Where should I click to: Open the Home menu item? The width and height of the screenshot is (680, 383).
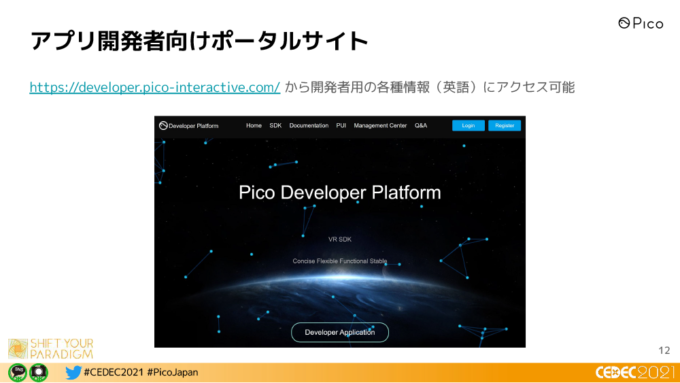[254, 125]
